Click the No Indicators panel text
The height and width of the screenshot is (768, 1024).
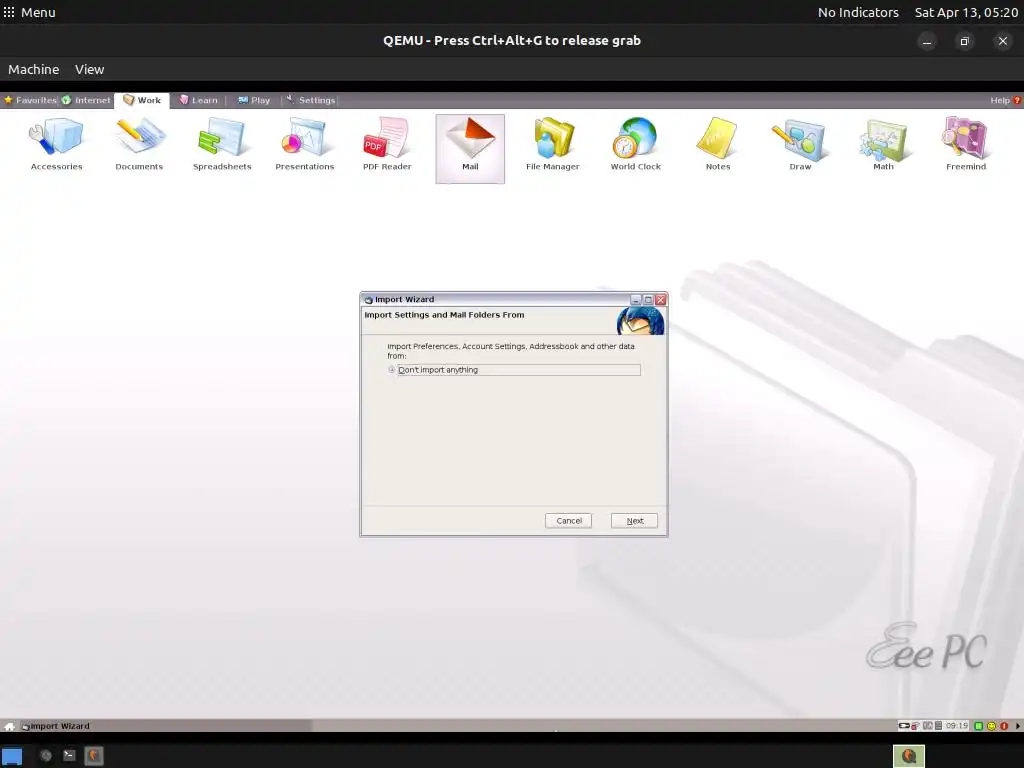coord(858,12)
